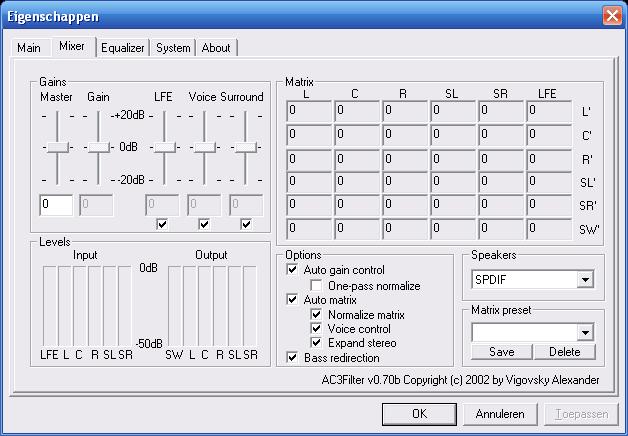Viewport: 628px width, 436px height.
Task: Click the Master gain slider handle
Action: 57,147
